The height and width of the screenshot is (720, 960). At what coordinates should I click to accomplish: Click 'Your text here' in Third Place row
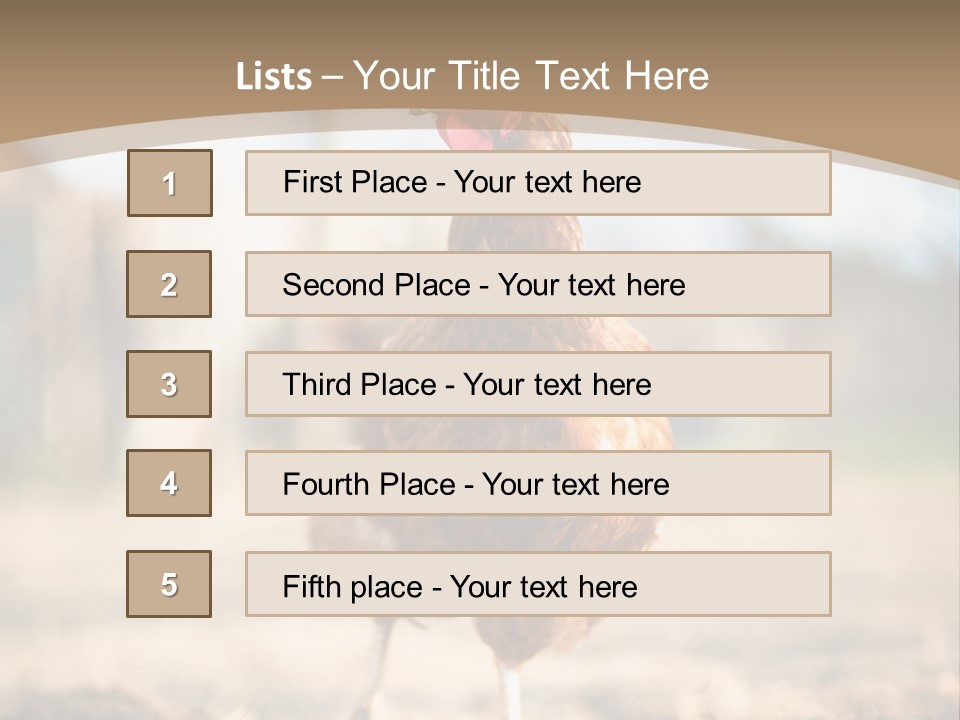point(557,384)
